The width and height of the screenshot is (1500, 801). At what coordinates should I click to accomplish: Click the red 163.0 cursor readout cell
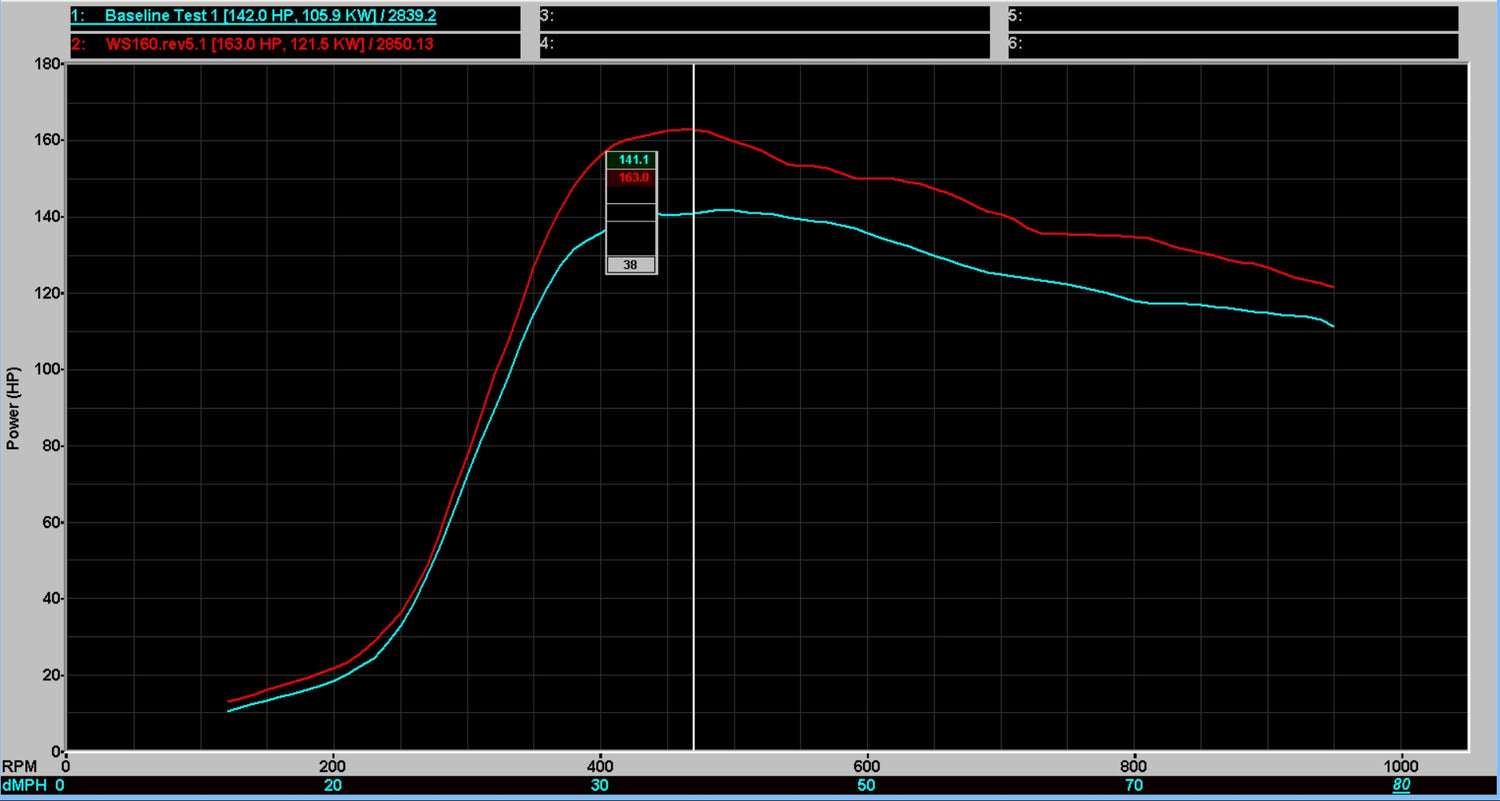point(630,178)
